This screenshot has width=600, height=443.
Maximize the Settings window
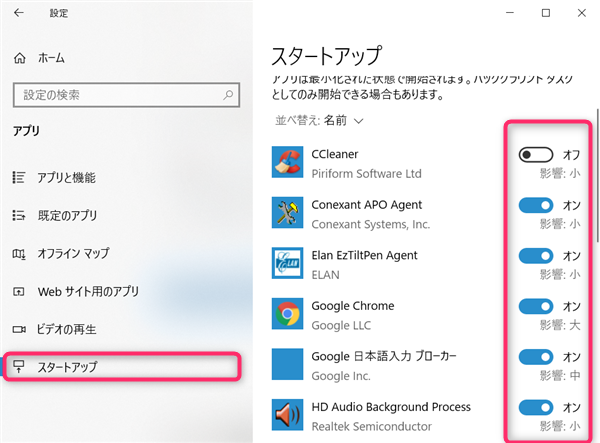(546, 13)
